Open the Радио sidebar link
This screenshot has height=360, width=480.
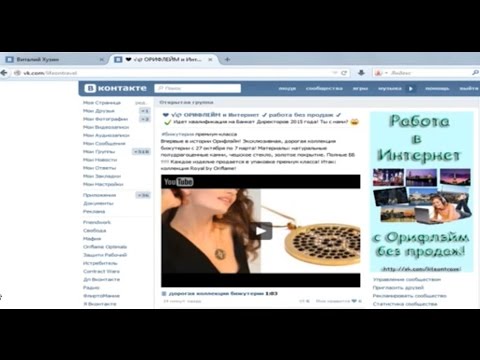coord(91,288)
